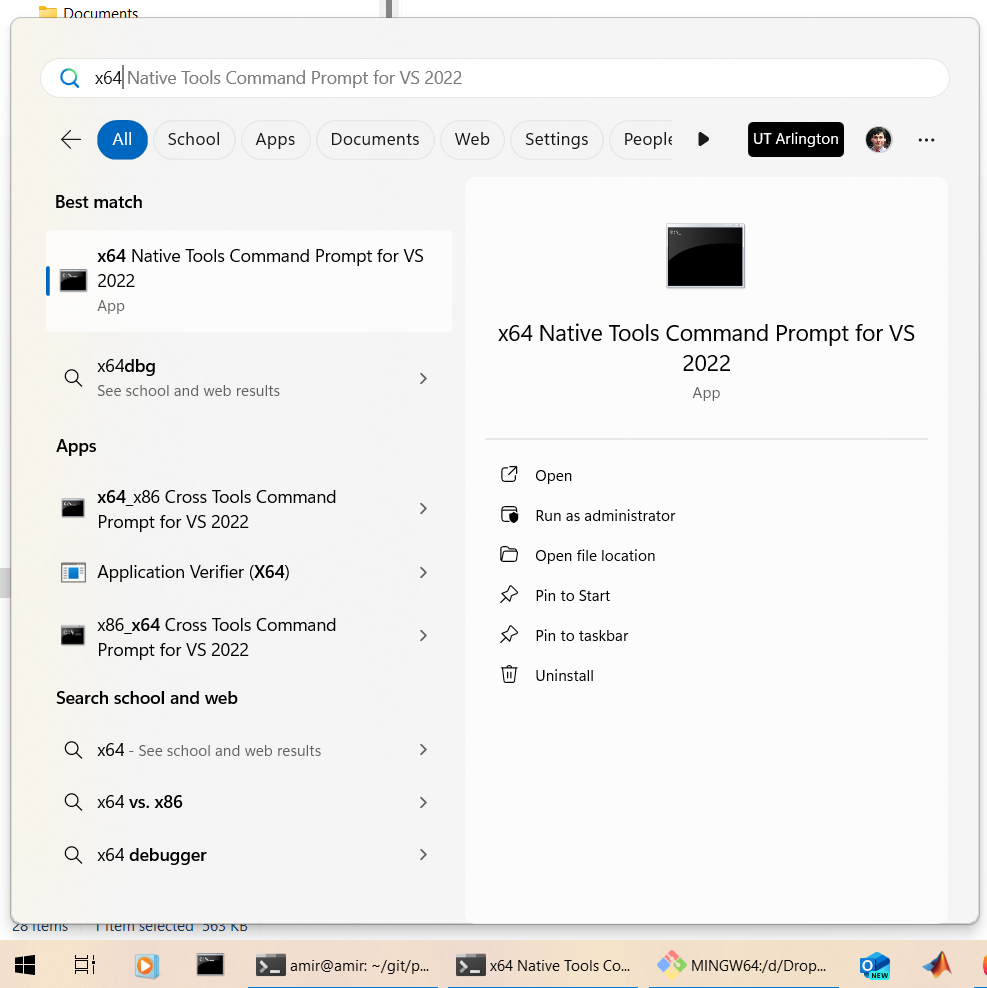Expand x64dbg result chevron
The height and width of the screenshot is (988, 987).
pos(423,378)
